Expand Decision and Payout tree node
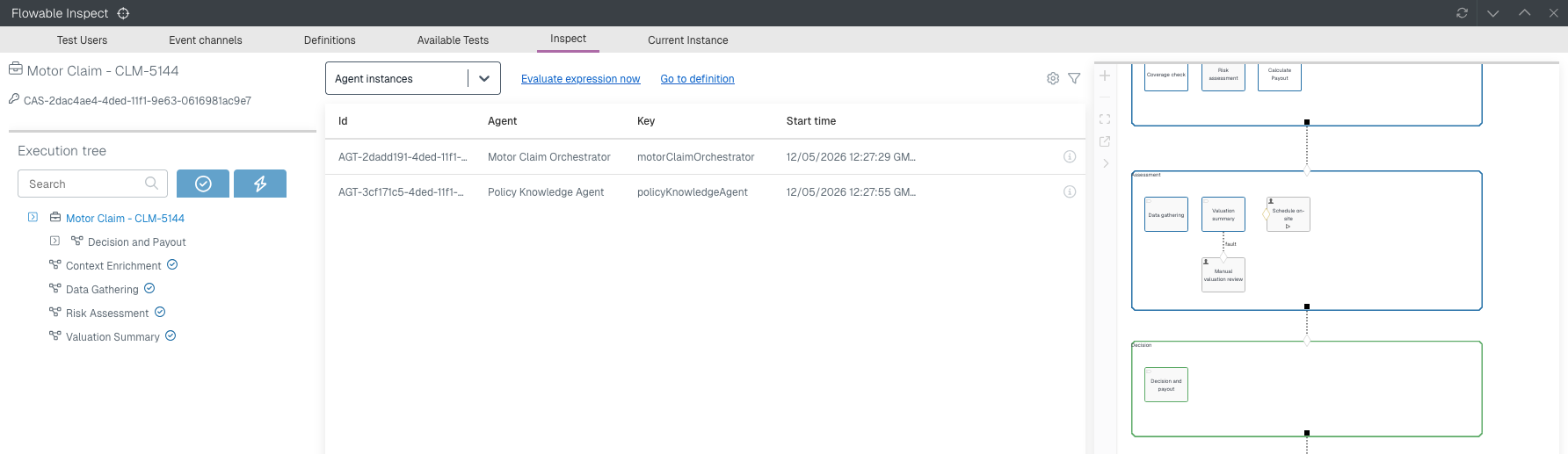The height and width of the screenshot is (454, 1568). 54,241
